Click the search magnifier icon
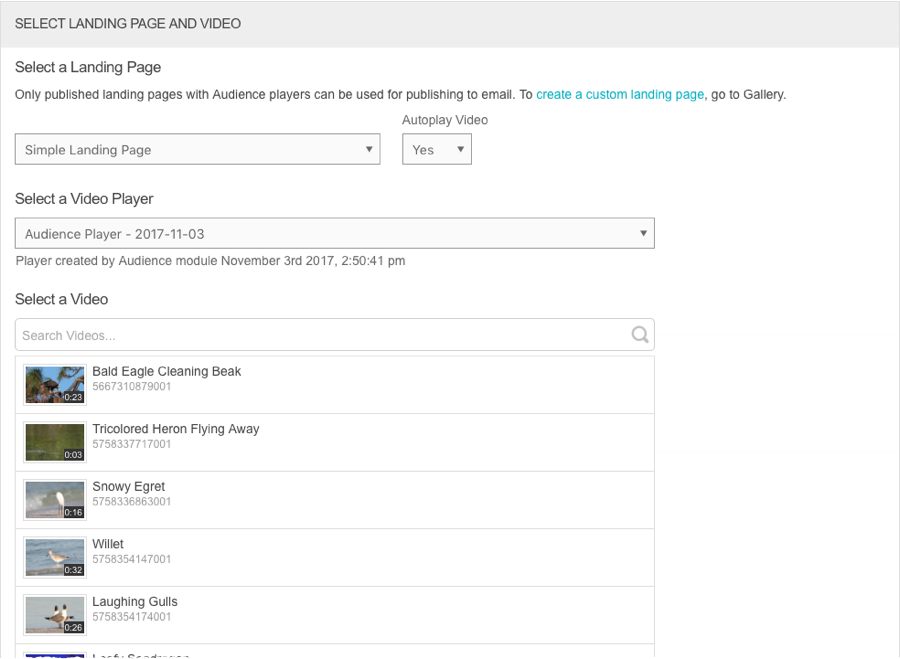 coord(640,335)
